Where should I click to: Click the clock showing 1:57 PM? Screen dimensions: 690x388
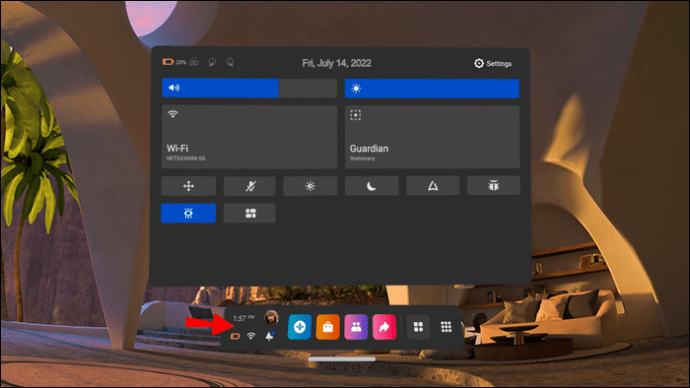pyautogui.click(x=243, y=318)
